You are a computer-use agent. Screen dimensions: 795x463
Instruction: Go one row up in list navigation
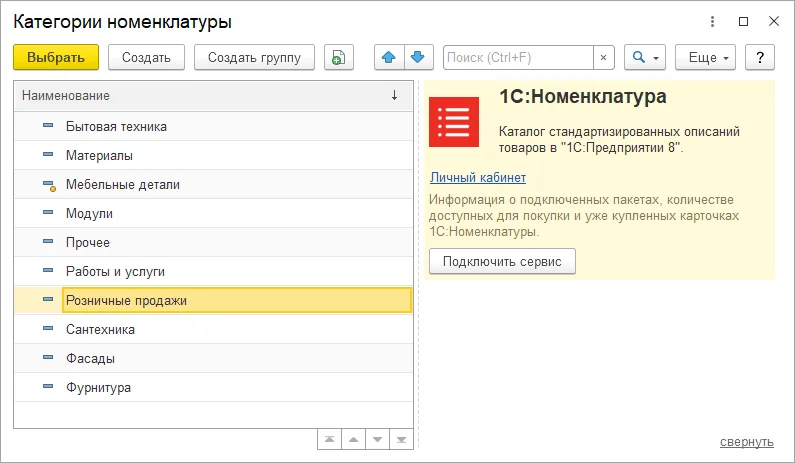353,439
